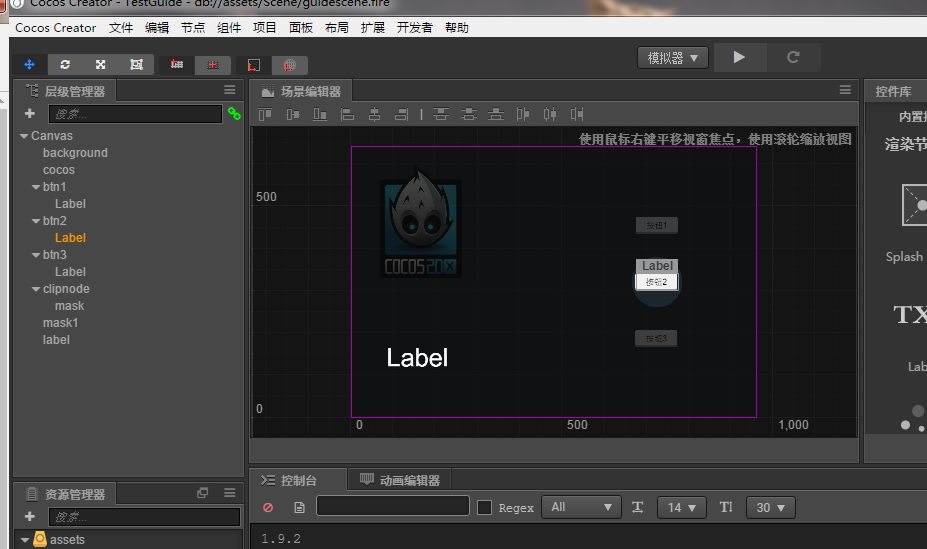Viewport: 927px width, 549px height.
Task: Open console log file icon
Action: (300, 508)
